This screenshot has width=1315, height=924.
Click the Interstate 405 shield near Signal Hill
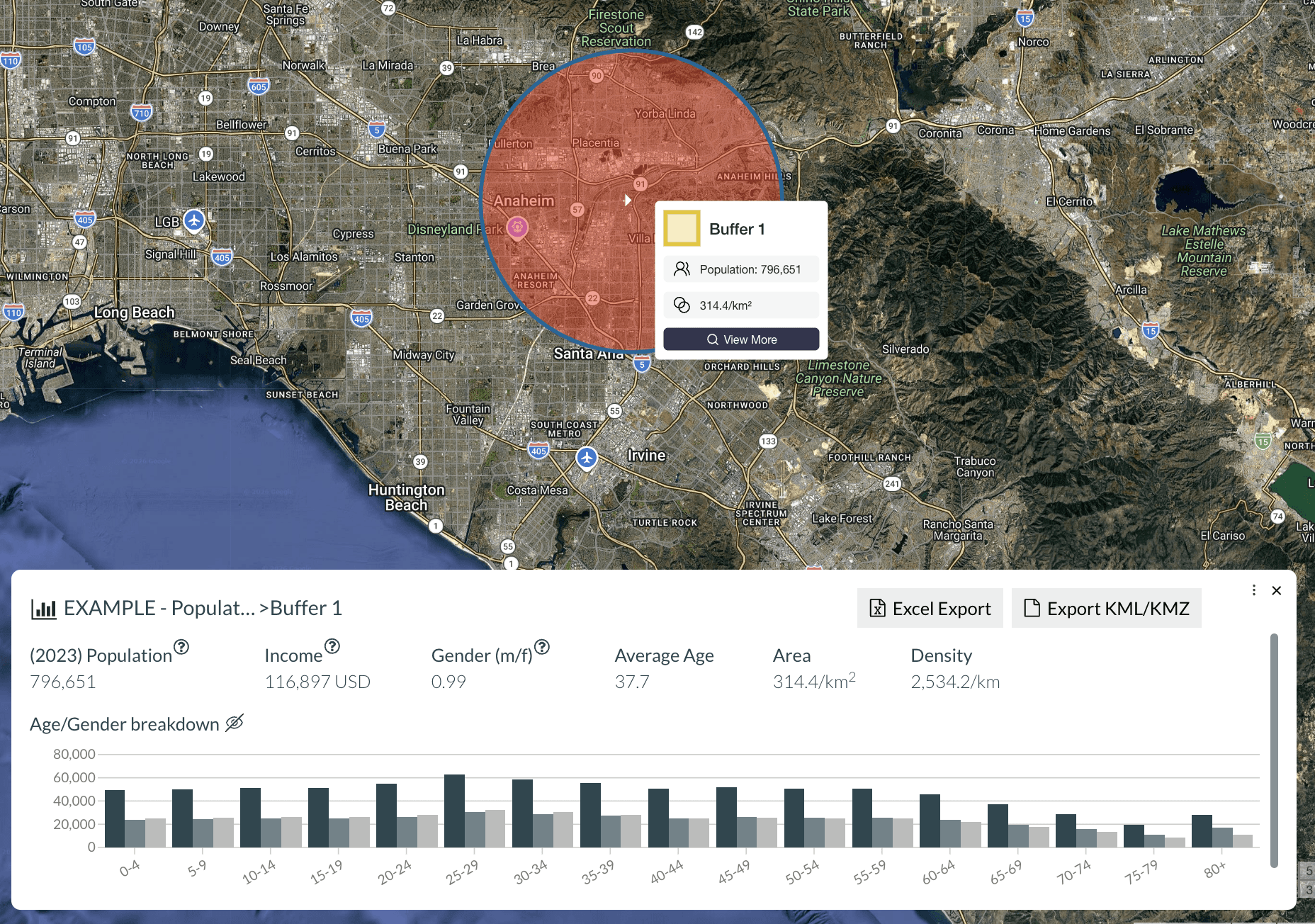coord(222,257)
